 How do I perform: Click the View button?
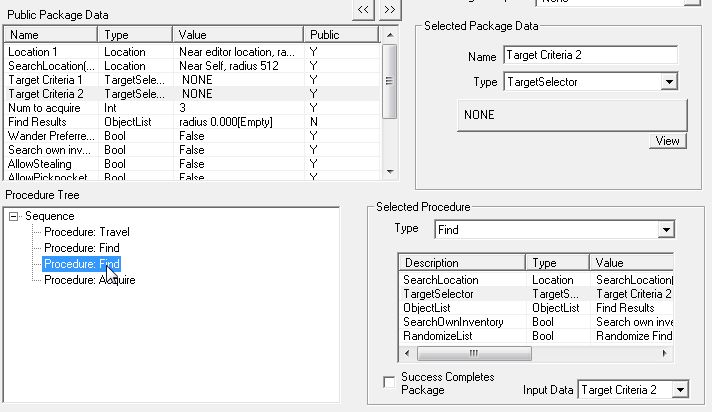667,141
